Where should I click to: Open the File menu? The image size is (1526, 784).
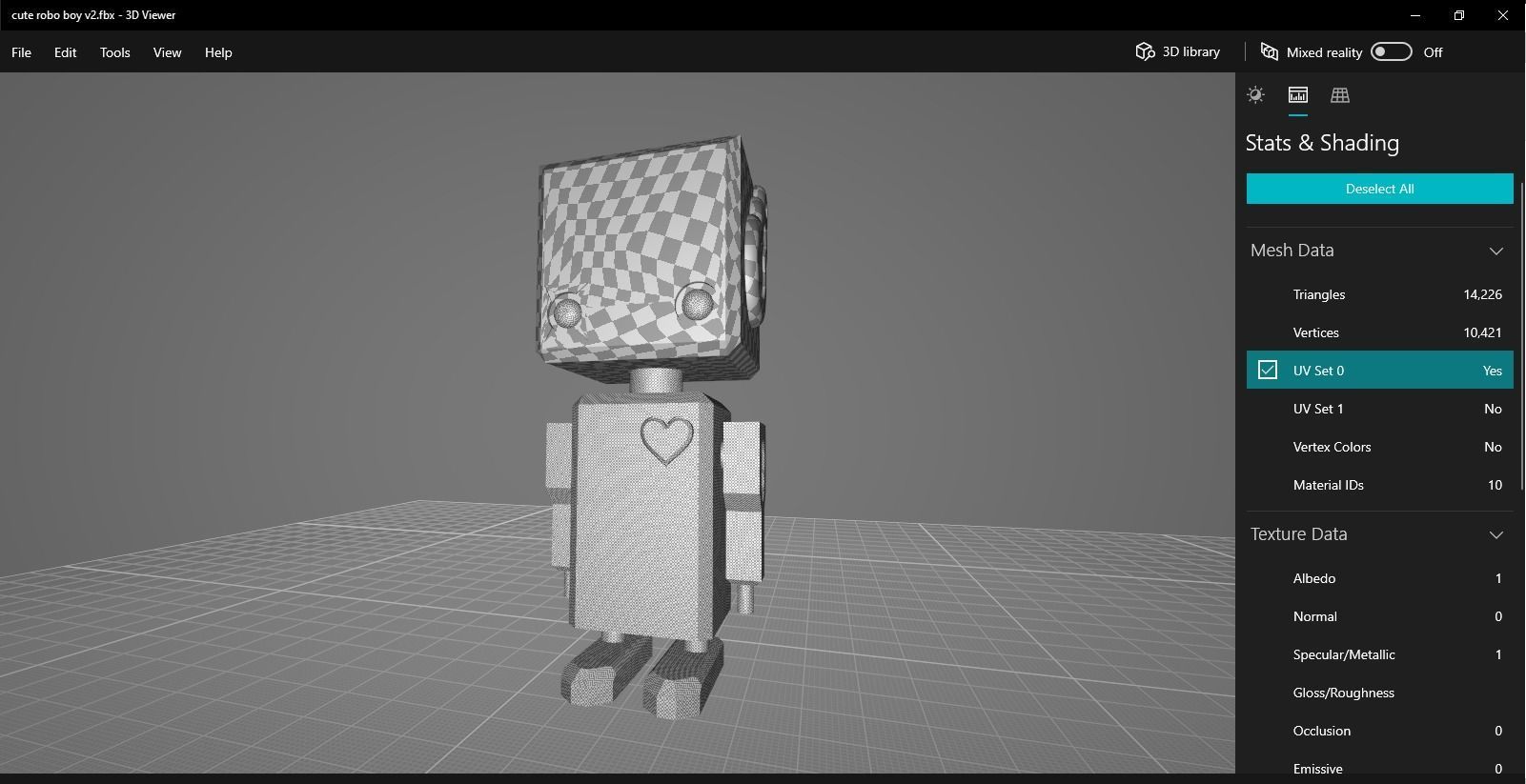tap(21, 52)
